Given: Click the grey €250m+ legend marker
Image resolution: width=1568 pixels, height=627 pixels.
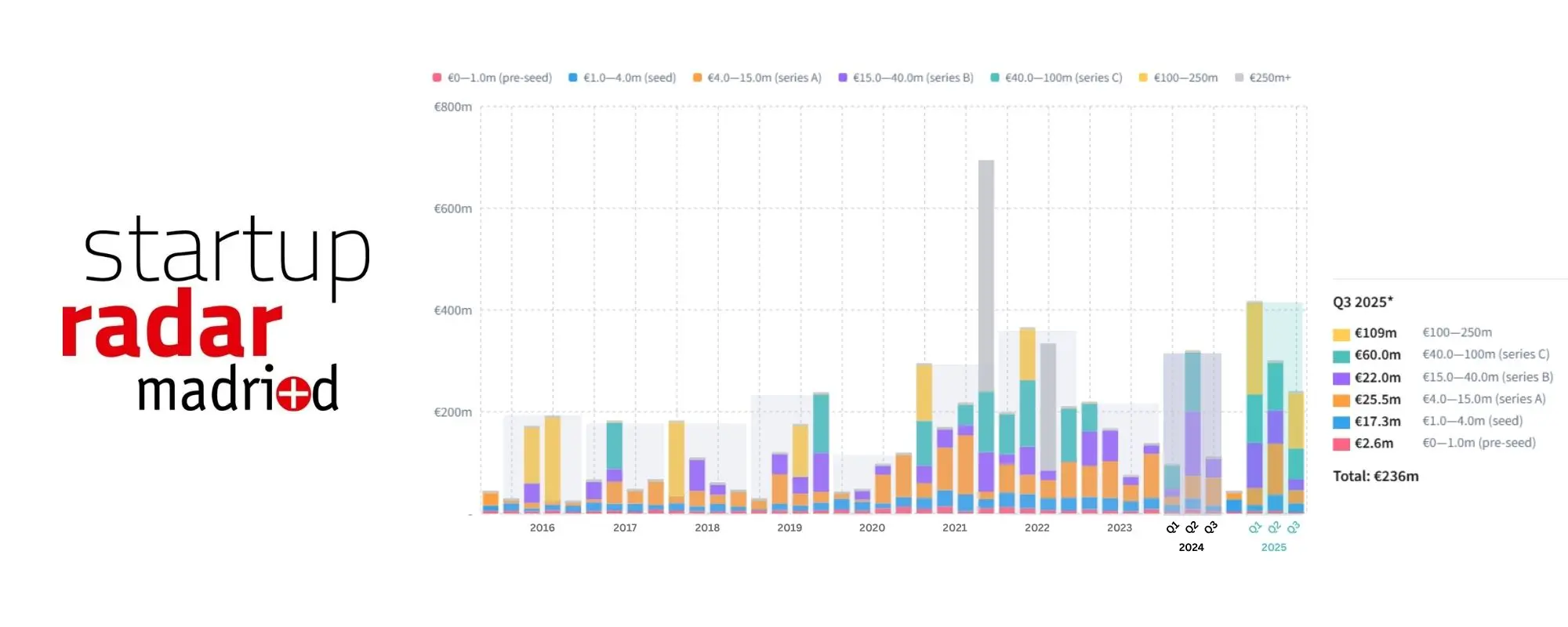Looking at the screenshot, I should click(1239, 78).
